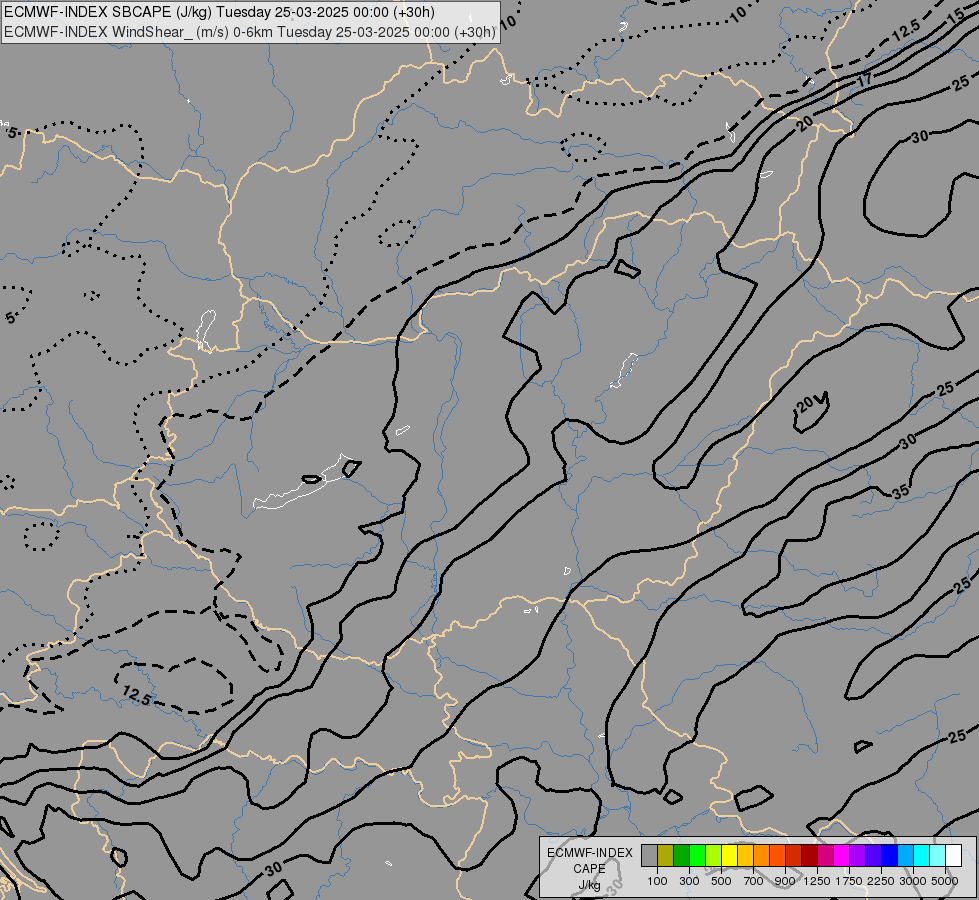The width and height of the screenshot is (979, 900).
Task: Click the legend value 3000
Action: click(x=913, y=881)
